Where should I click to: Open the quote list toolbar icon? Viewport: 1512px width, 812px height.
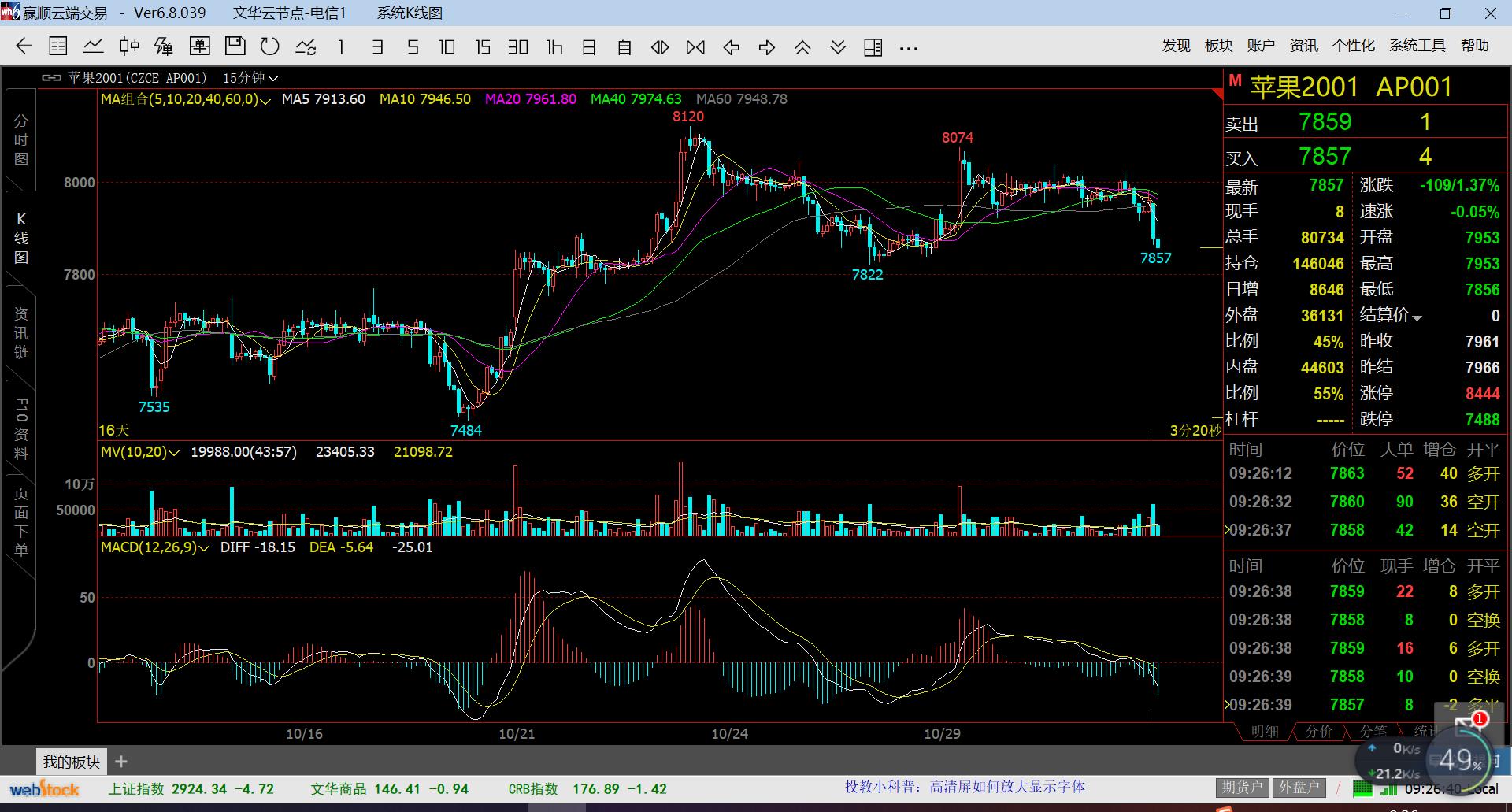[58, 46]
